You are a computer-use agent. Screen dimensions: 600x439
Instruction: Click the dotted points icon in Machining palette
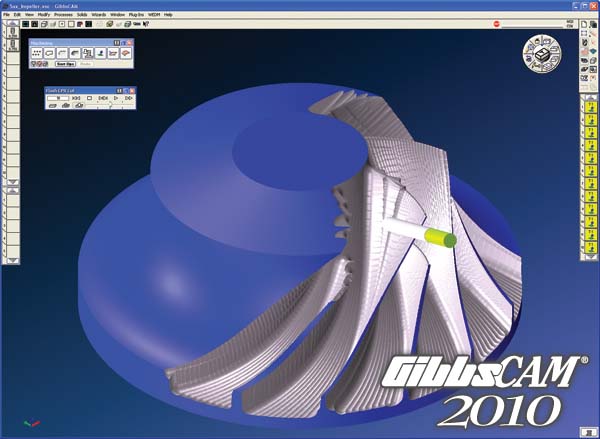[x=36, y=53]
